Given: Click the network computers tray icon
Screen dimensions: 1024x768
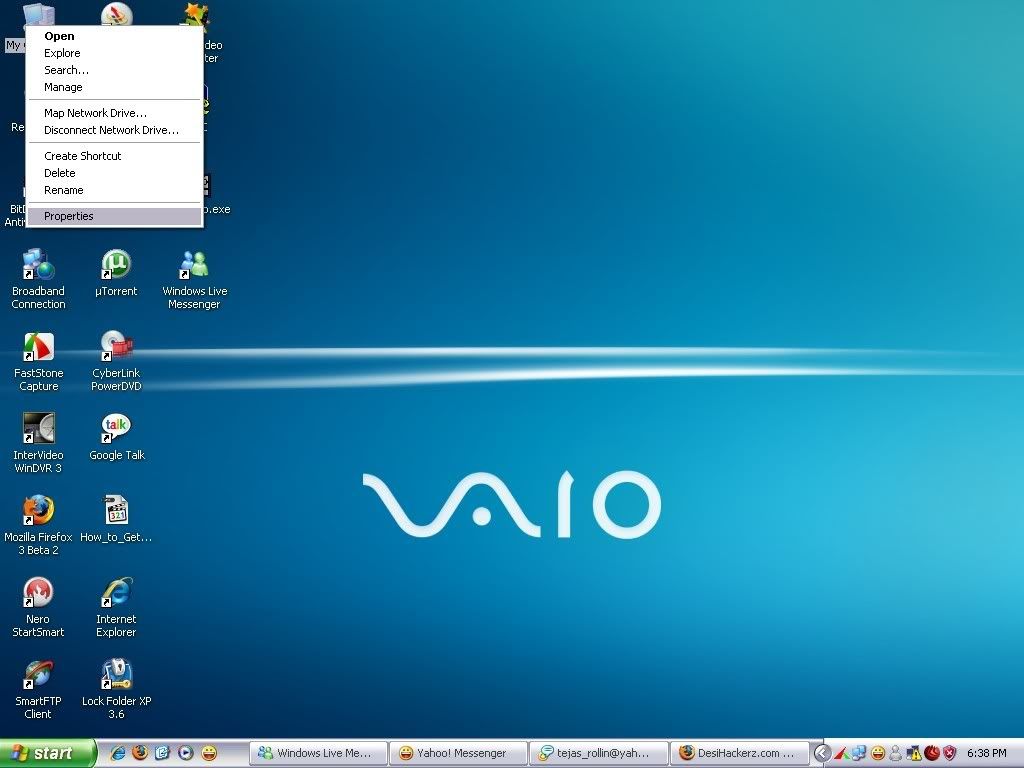Looking at the screenshot, I should [859, 753].
